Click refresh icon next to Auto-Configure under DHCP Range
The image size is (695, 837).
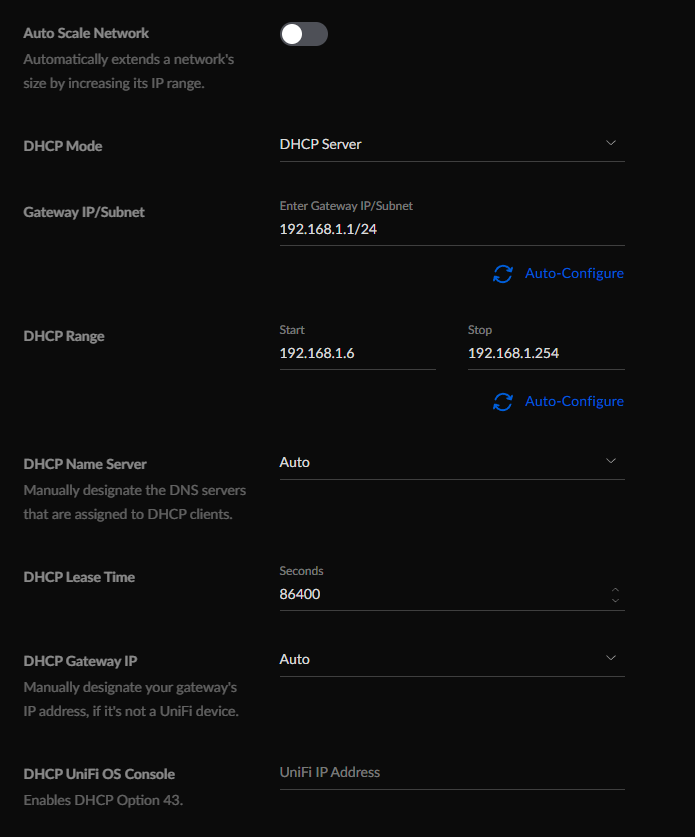(503, 402)
